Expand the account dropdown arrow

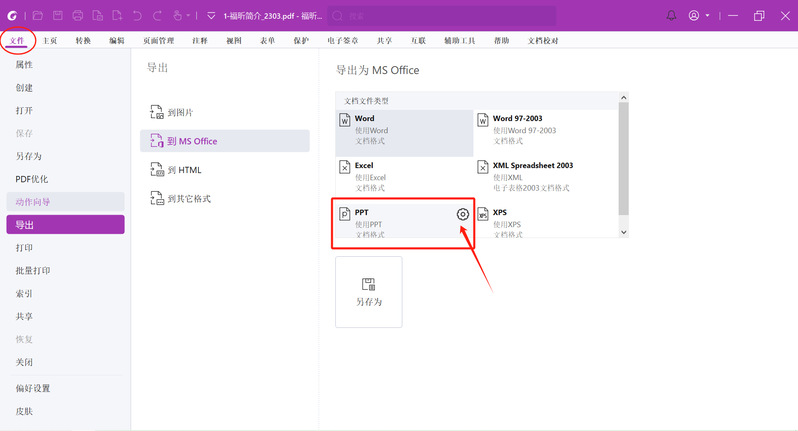tap(707, 16)
